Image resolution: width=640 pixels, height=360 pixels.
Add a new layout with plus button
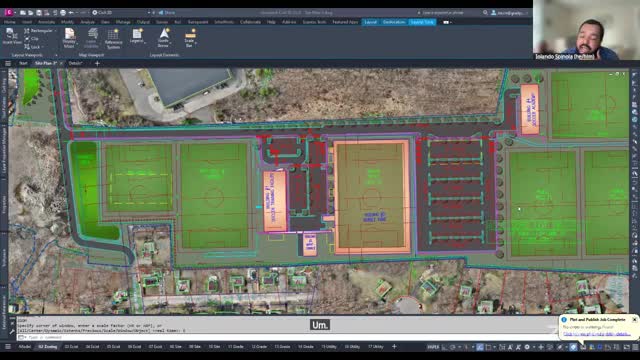pos(394,347)
